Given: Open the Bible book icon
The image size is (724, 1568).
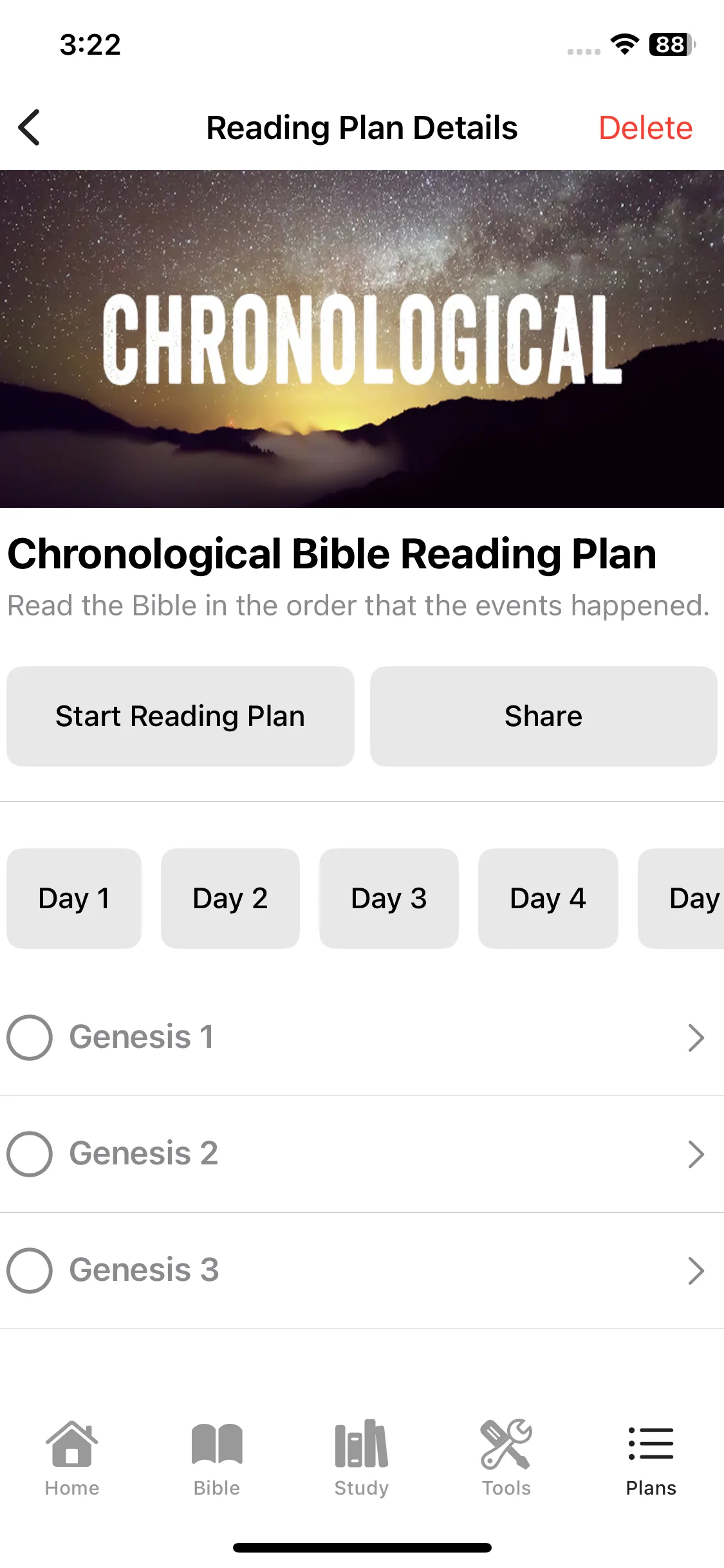Looking at the screenshot, I should tap(217, 1444).
